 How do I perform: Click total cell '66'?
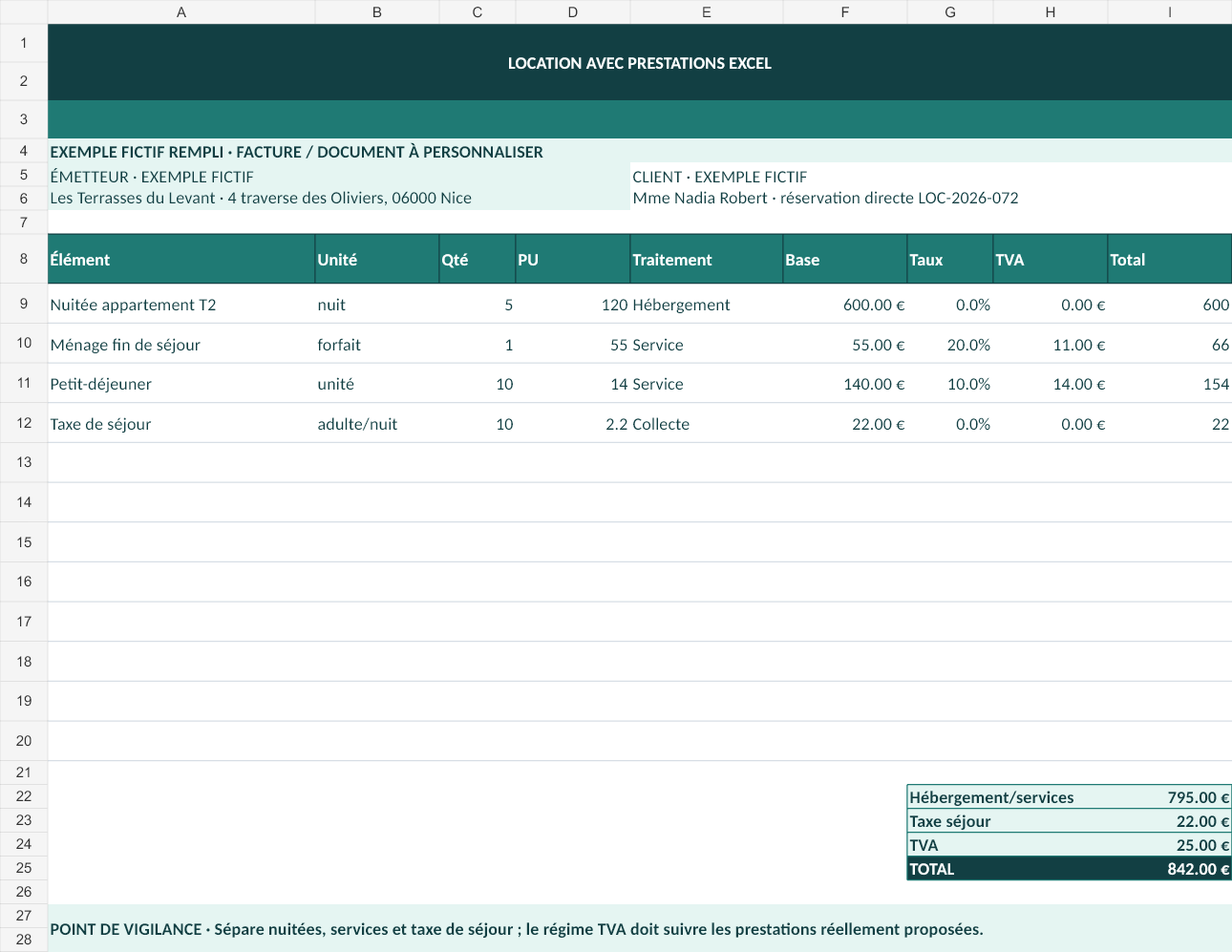(x=1170, y=344)
